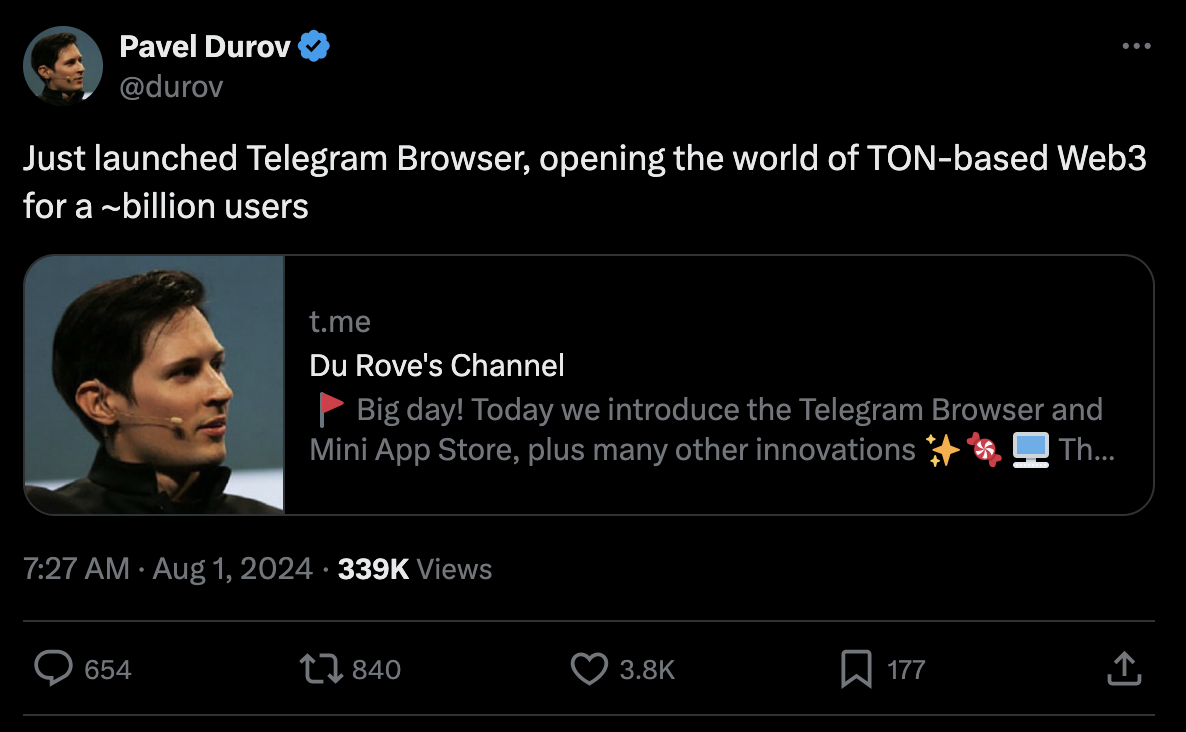Screen dimensions: 1186x732
Task: Click the 840 reposts count
Action: [x=377, y=669]
